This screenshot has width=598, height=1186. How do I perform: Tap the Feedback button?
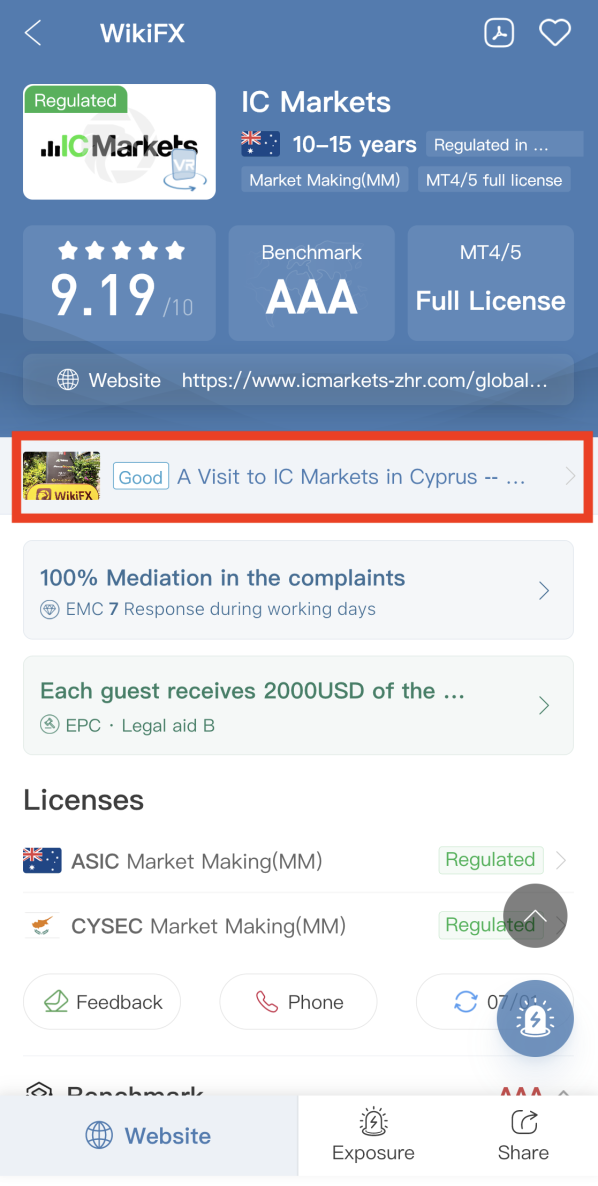pyautogui.click(x=102, y=1001)
